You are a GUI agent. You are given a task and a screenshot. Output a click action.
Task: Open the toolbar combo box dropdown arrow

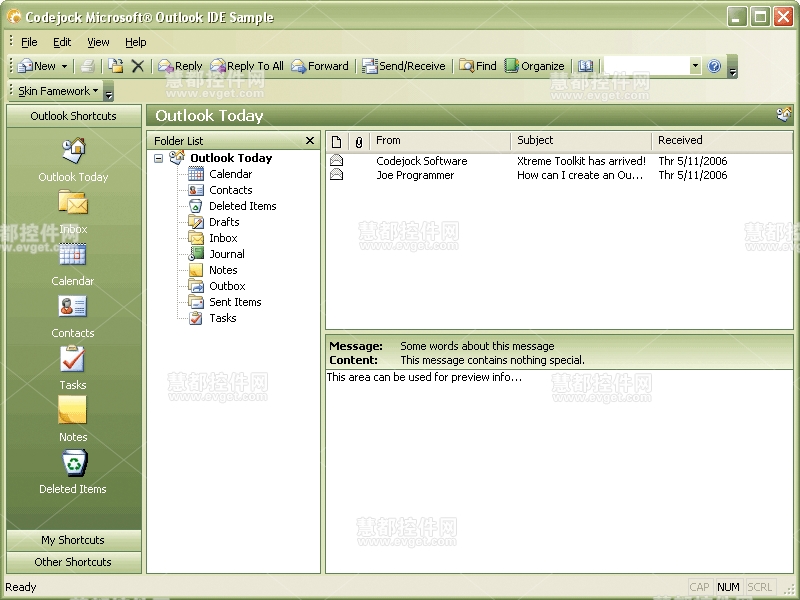click(695, 66)
